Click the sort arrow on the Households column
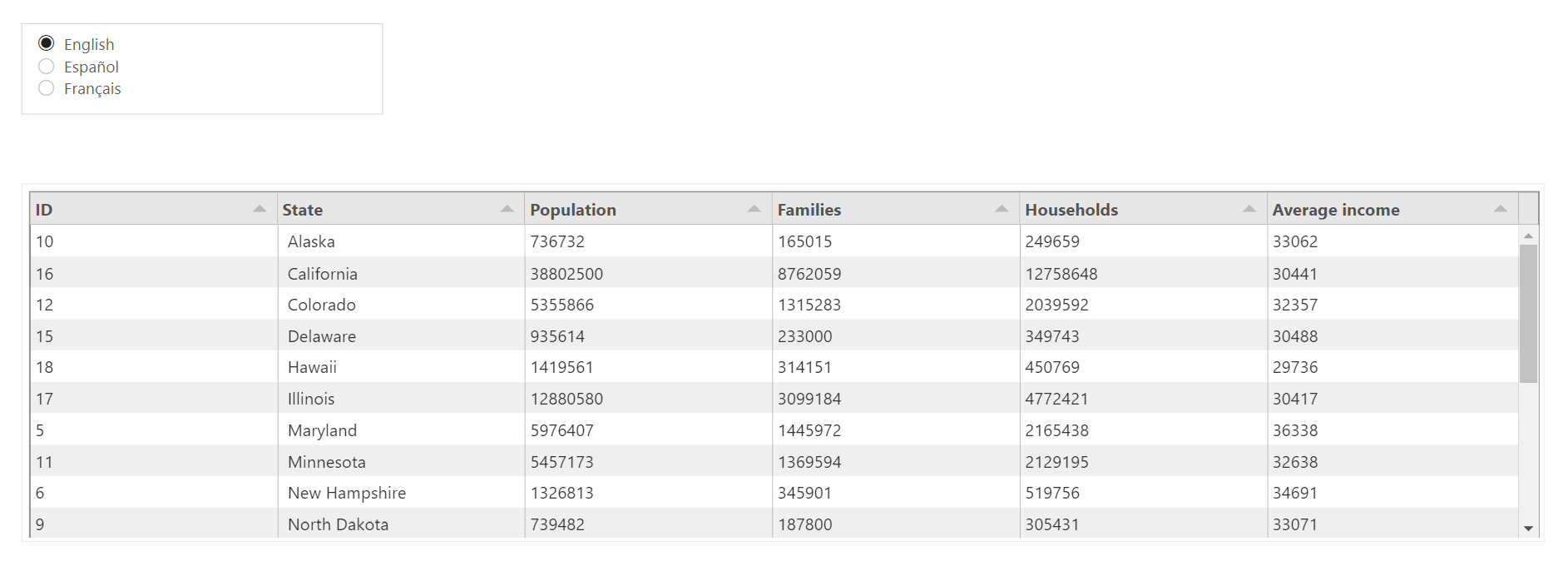This screenshot has height=561, width=1568. coord(1248,209)
